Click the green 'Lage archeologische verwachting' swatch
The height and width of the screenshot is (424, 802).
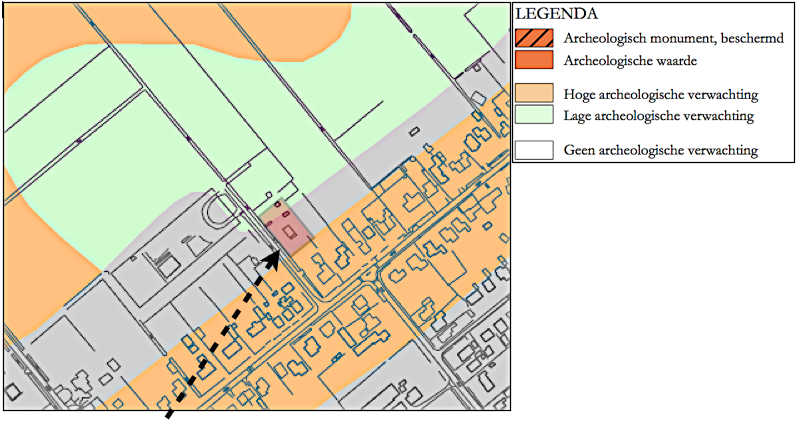[x=534, y=115]
